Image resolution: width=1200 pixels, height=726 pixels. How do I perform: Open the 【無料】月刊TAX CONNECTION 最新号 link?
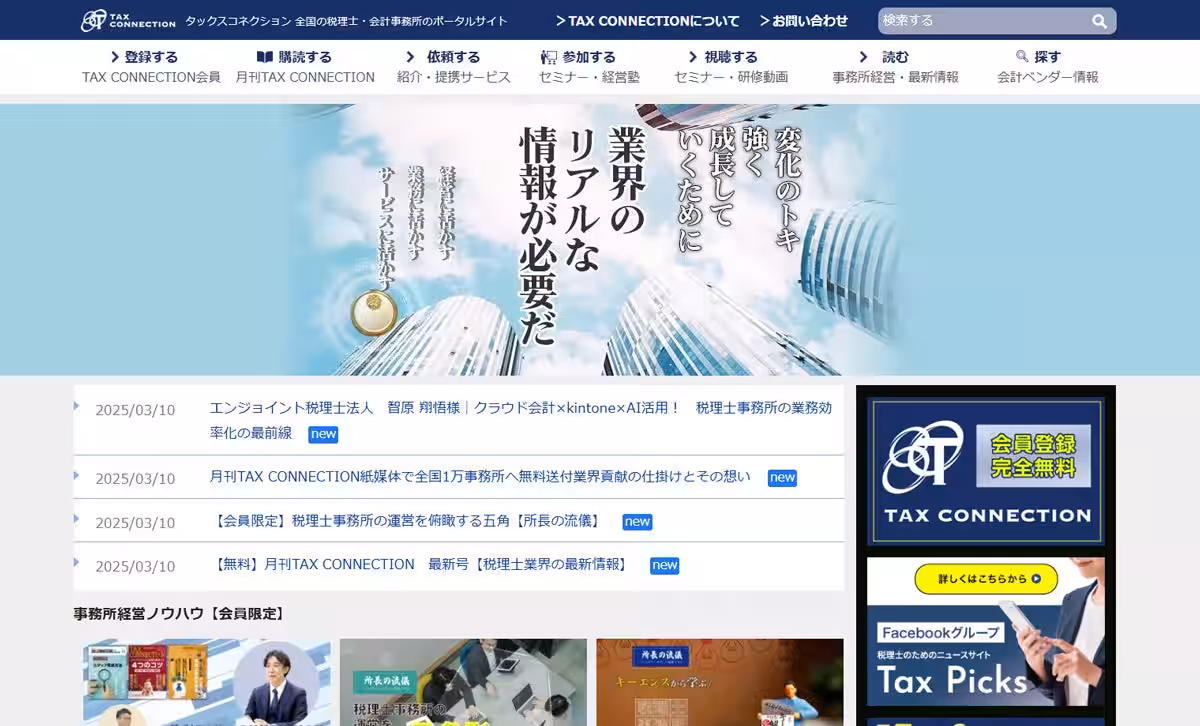tap(421, 565)
